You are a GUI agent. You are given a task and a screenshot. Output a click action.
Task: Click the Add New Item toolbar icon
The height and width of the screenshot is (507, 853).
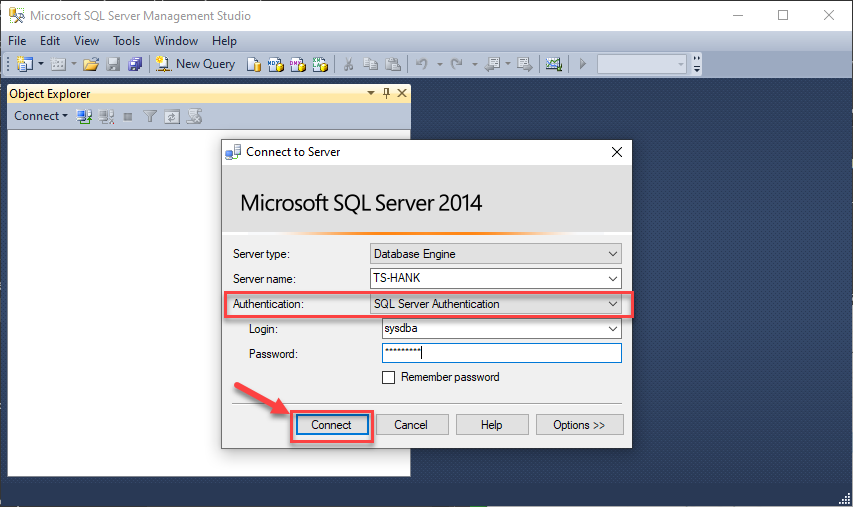(58, 64)
